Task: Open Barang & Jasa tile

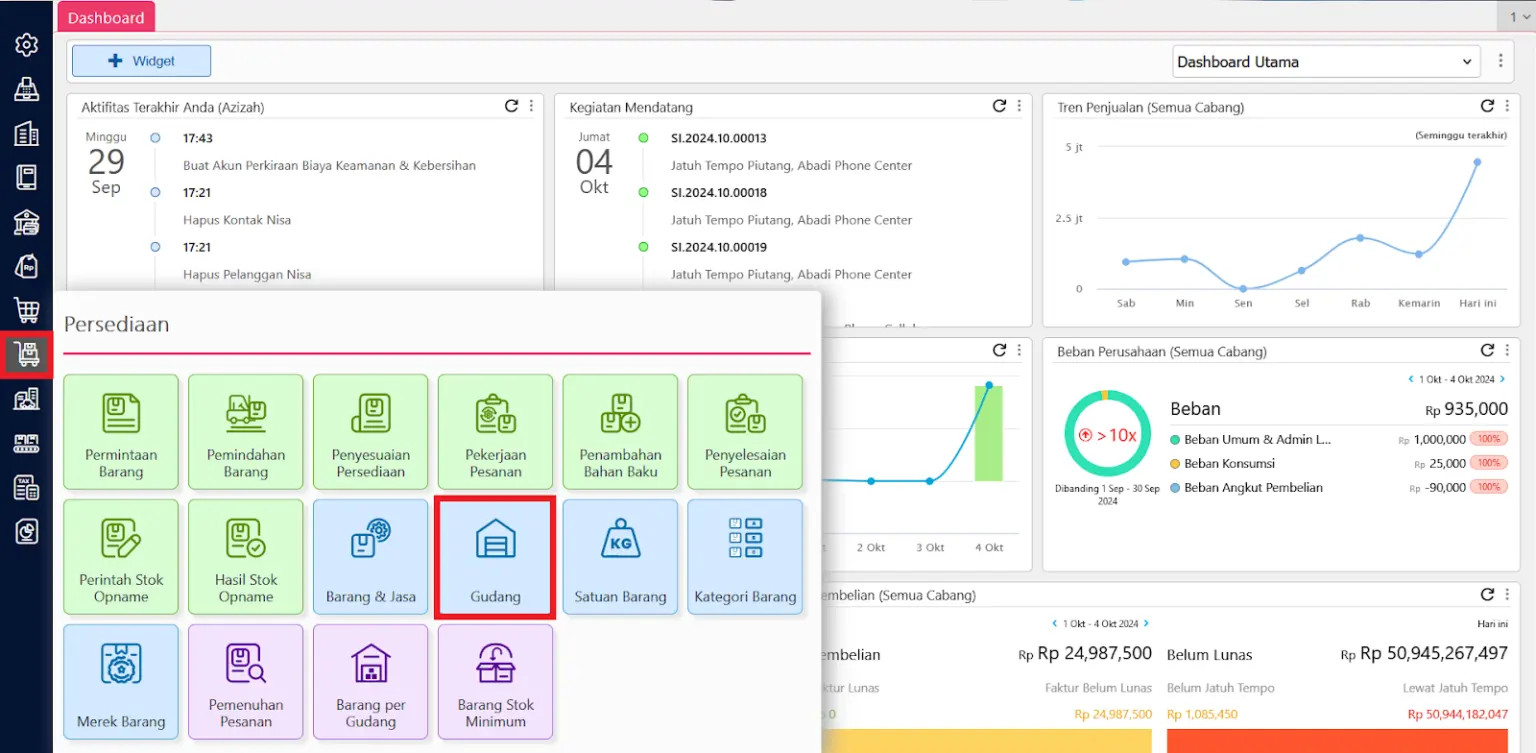Action: (370, 557)
